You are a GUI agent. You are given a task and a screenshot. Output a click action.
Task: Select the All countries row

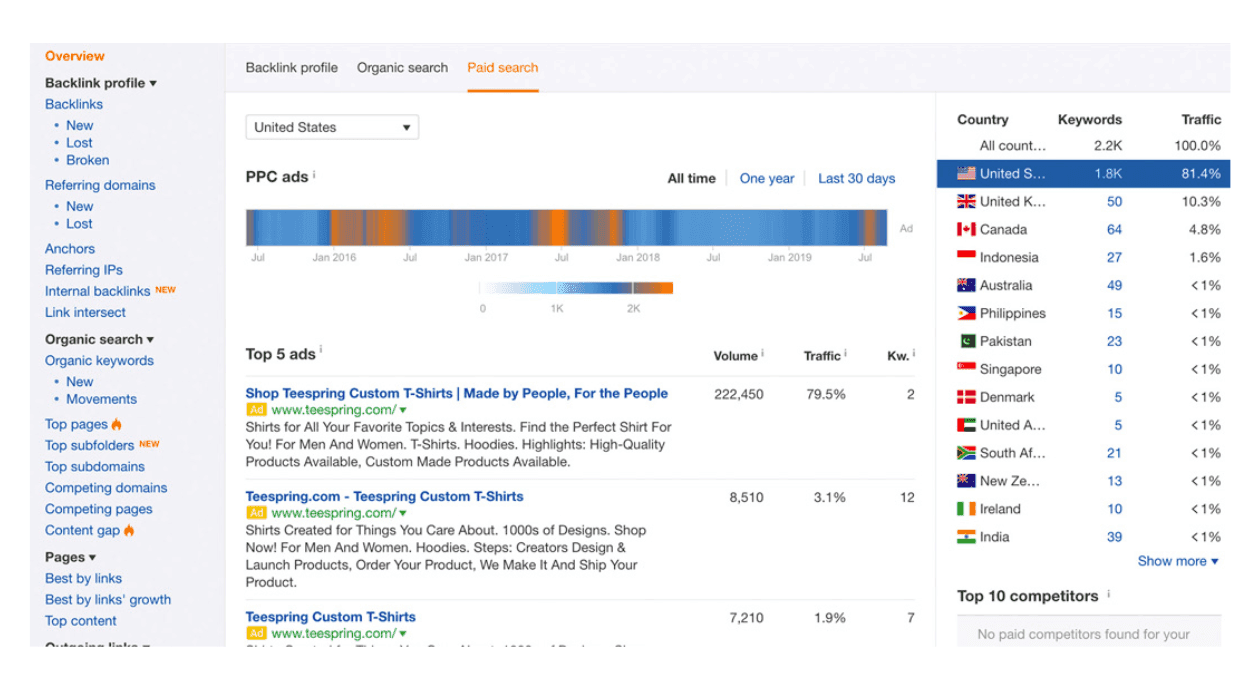1083,145
